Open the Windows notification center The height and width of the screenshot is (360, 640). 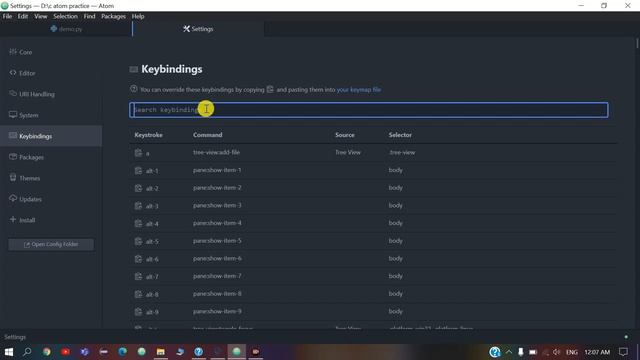coord(623,352)
